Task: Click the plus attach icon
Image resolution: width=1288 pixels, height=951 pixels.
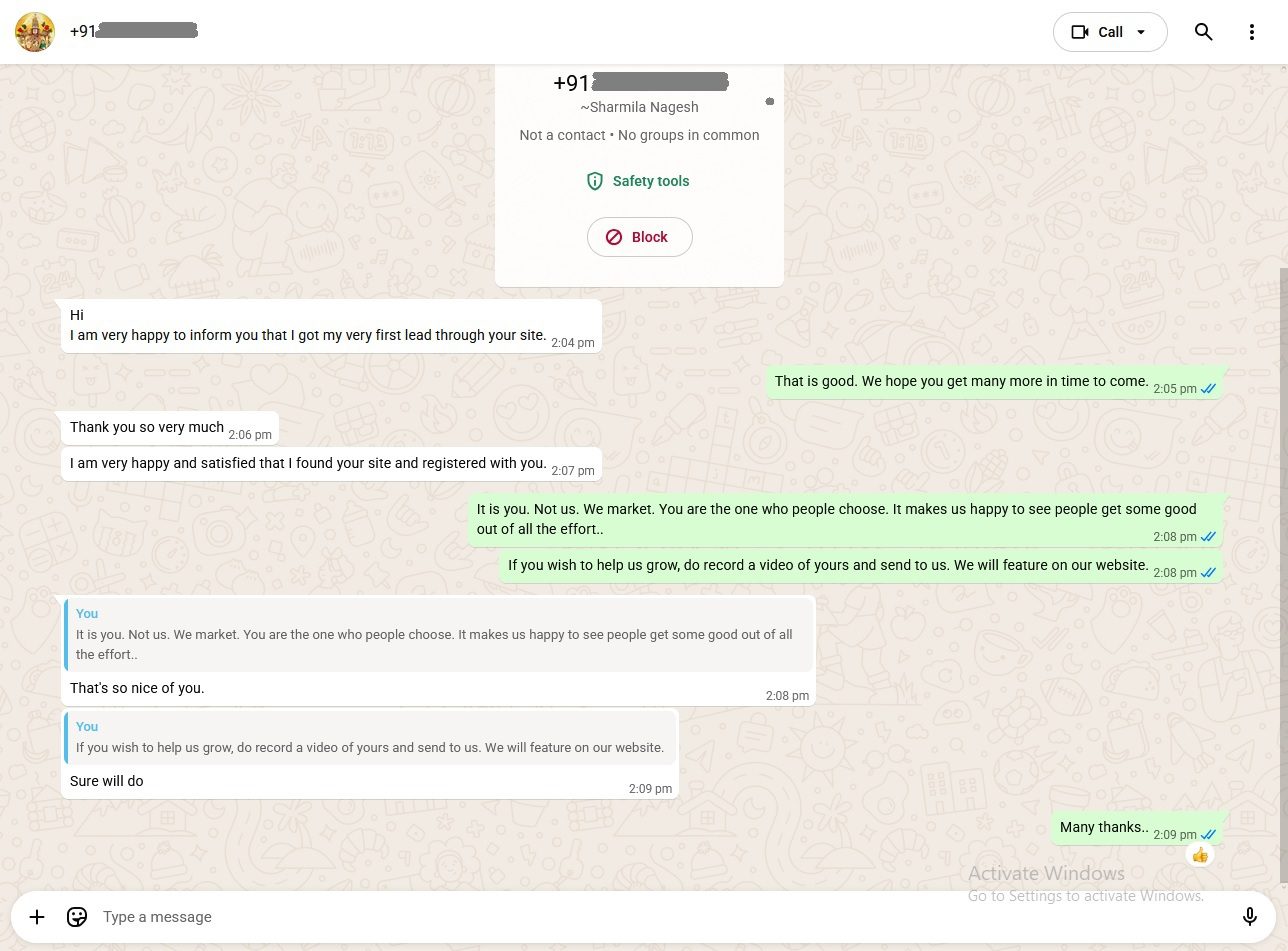Action: tap(37, 917)
